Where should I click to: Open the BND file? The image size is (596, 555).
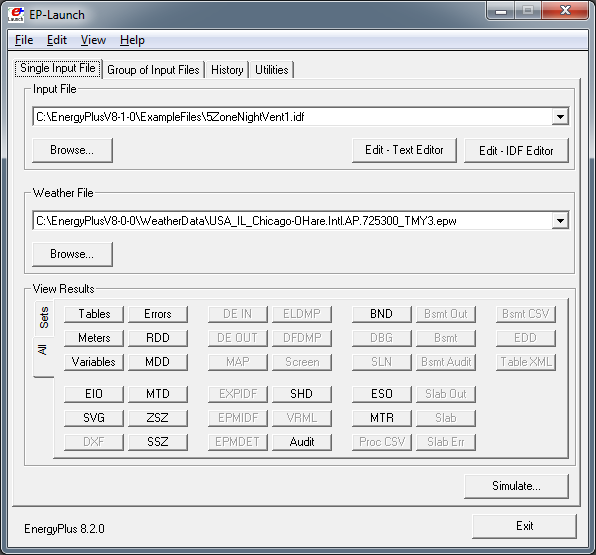382,314
